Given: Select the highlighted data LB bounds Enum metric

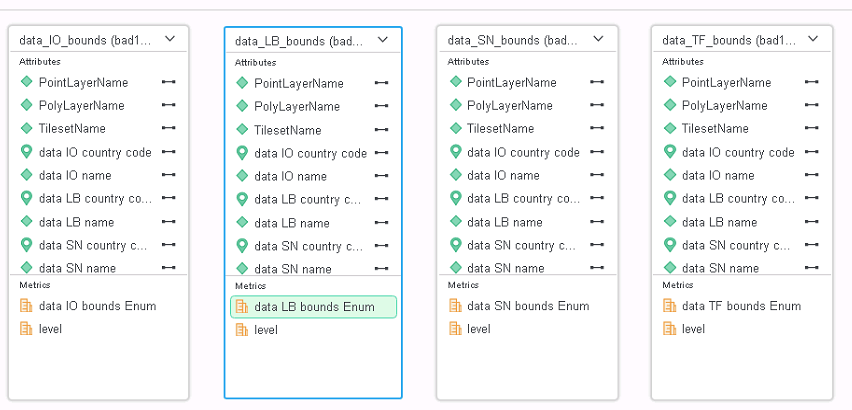Looking at the screenshot, I should (314, 307).
